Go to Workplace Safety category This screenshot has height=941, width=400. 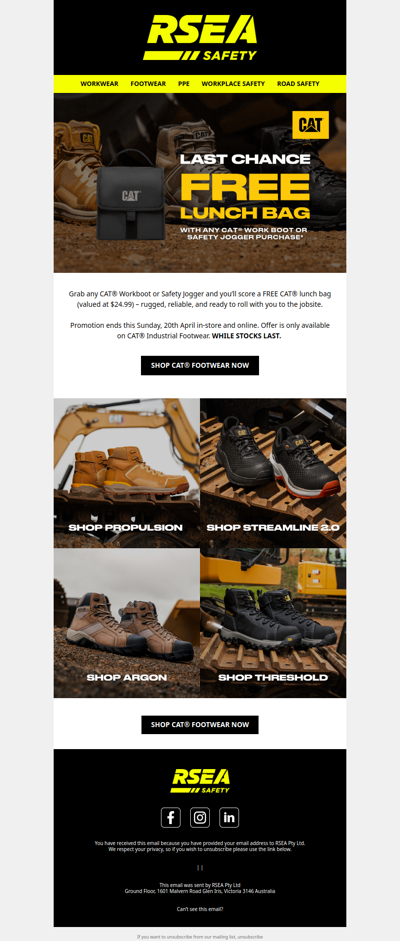(233, 84)
